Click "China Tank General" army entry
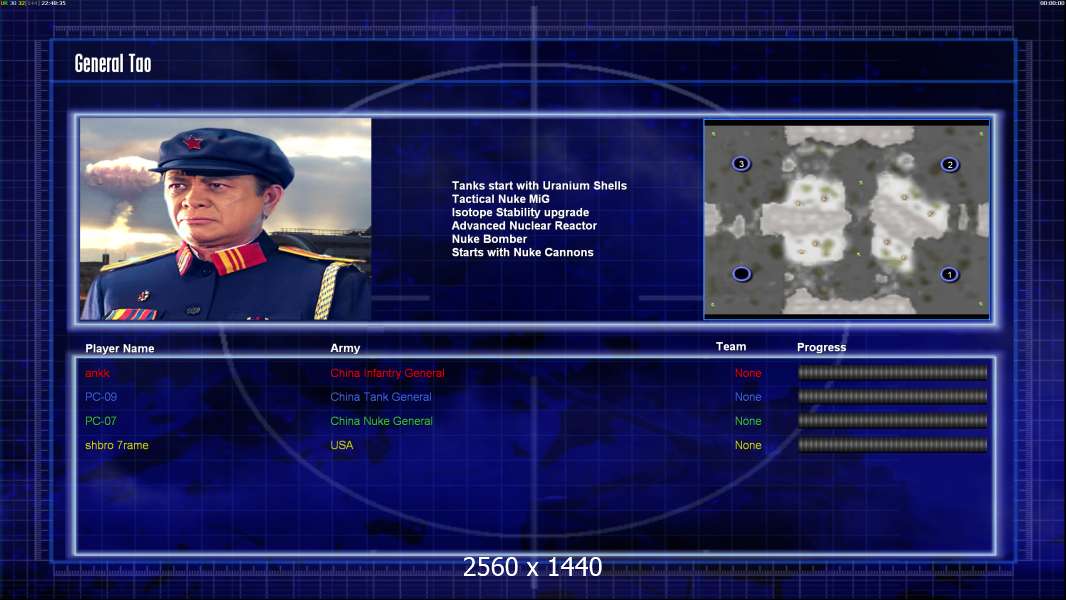 click(x=381, y=397)
